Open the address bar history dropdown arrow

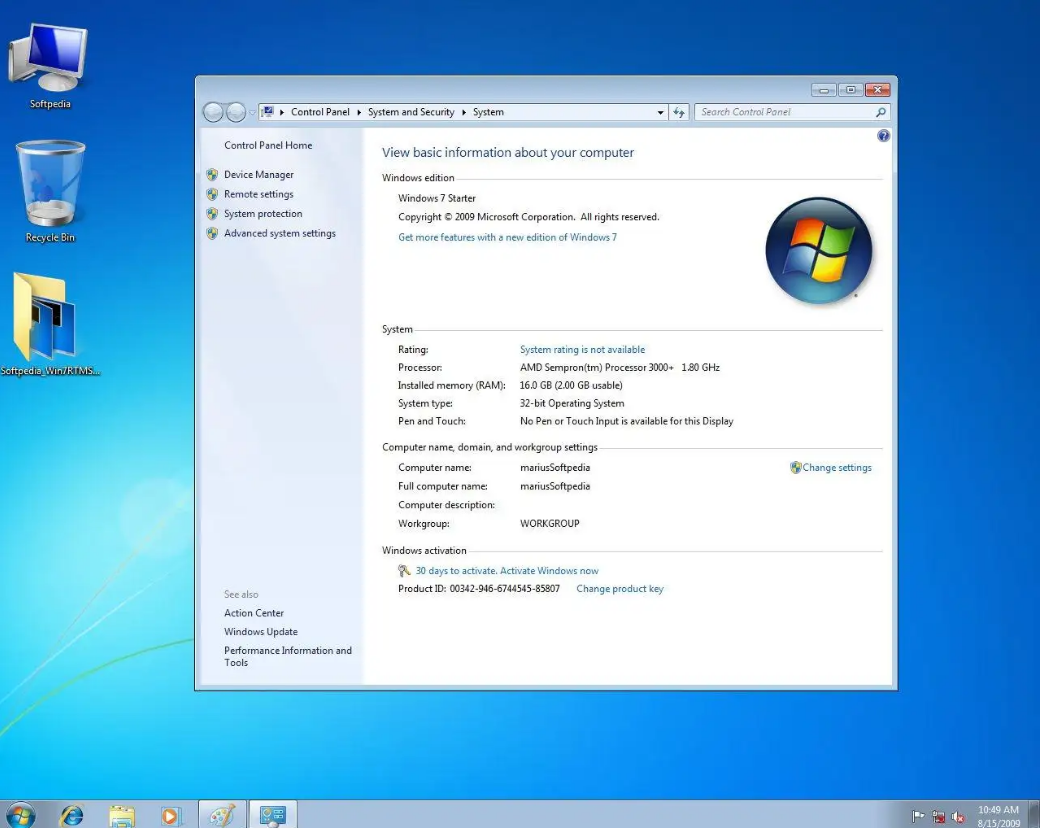pos(660,112)
